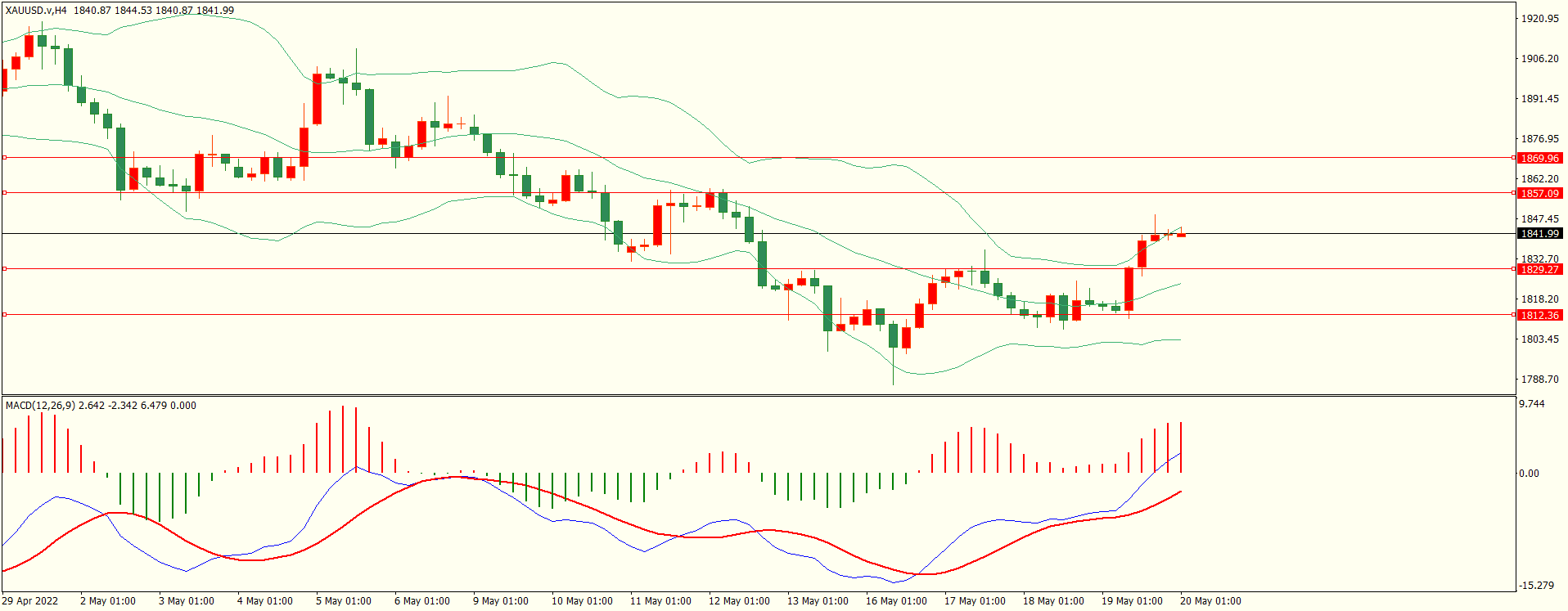Screen dimensions: 1568x611
Task: Click the MACD(12,26,9) indicator label
Action: click(40, 405)
